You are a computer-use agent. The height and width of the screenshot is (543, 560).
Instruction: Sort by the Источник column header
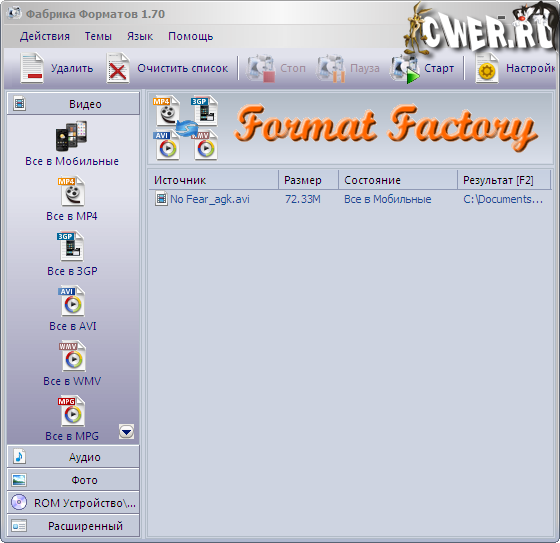pos(214,180)
